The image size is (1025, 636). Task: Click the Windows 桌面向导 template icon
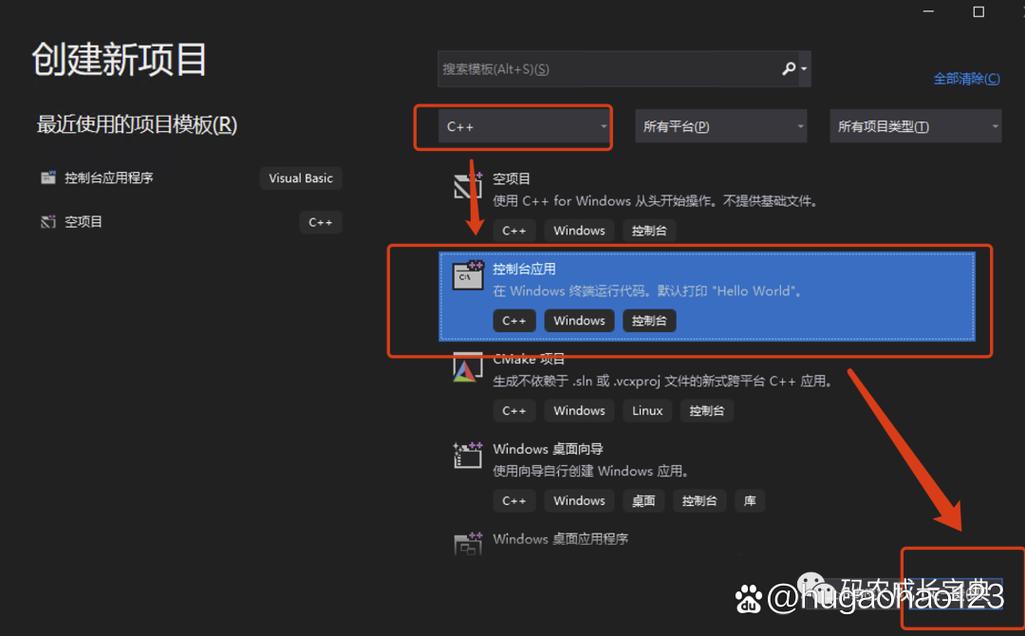click(466, 455)
